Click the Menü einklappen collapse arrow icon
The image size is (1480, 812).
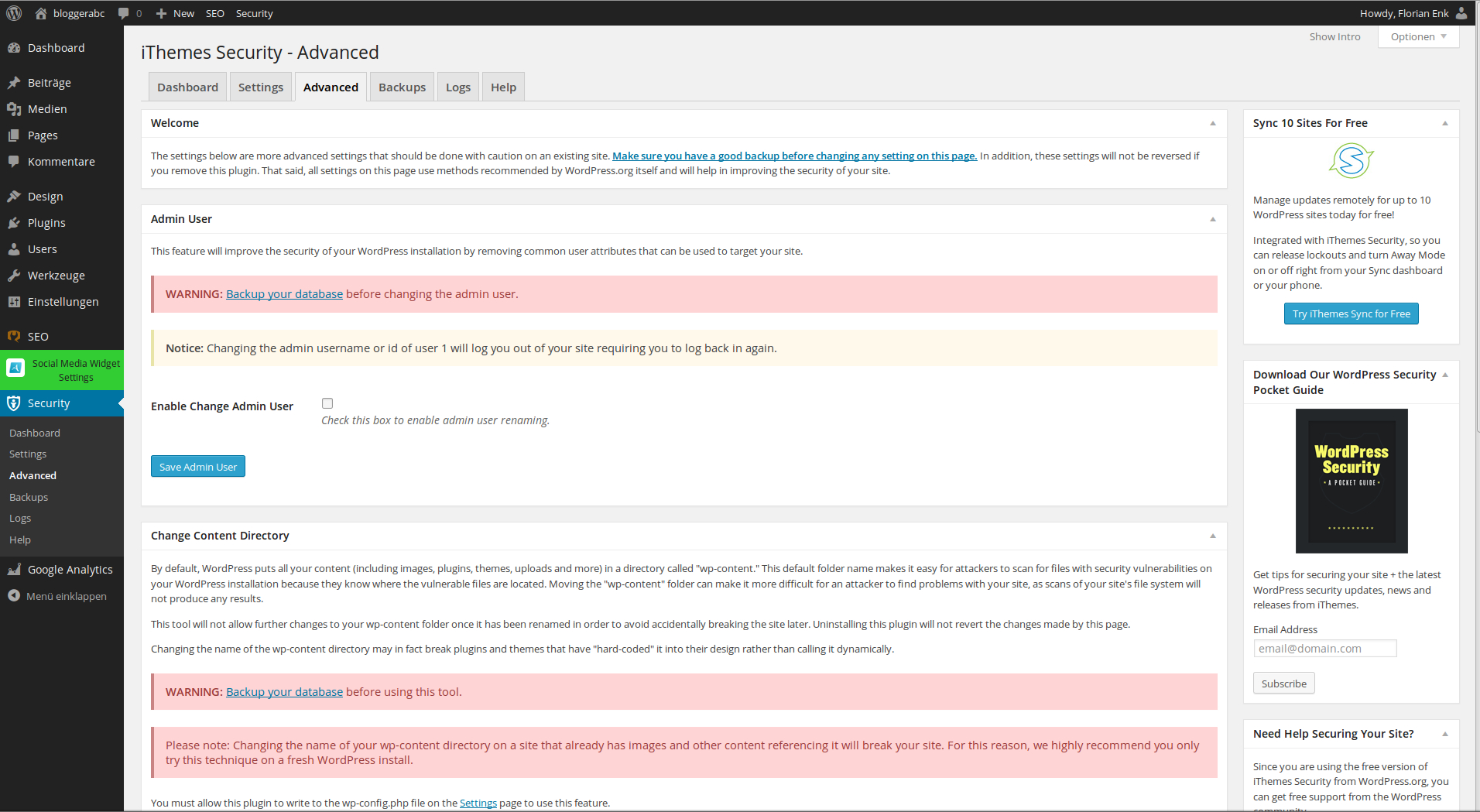(14, 596)
